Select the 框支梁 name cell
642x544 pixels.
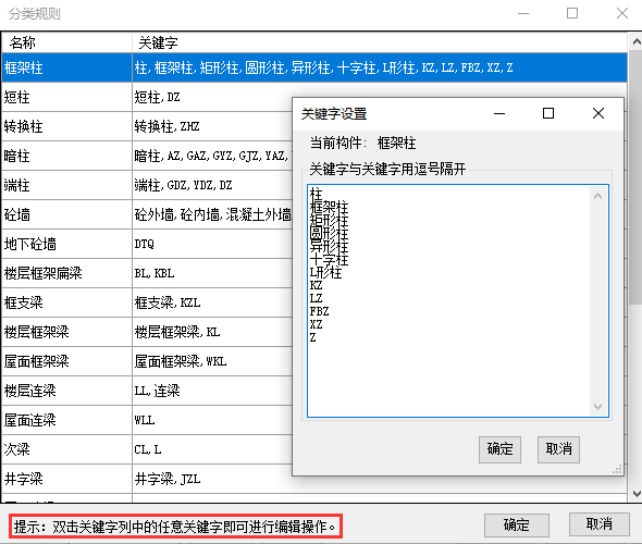click(67, 303)
